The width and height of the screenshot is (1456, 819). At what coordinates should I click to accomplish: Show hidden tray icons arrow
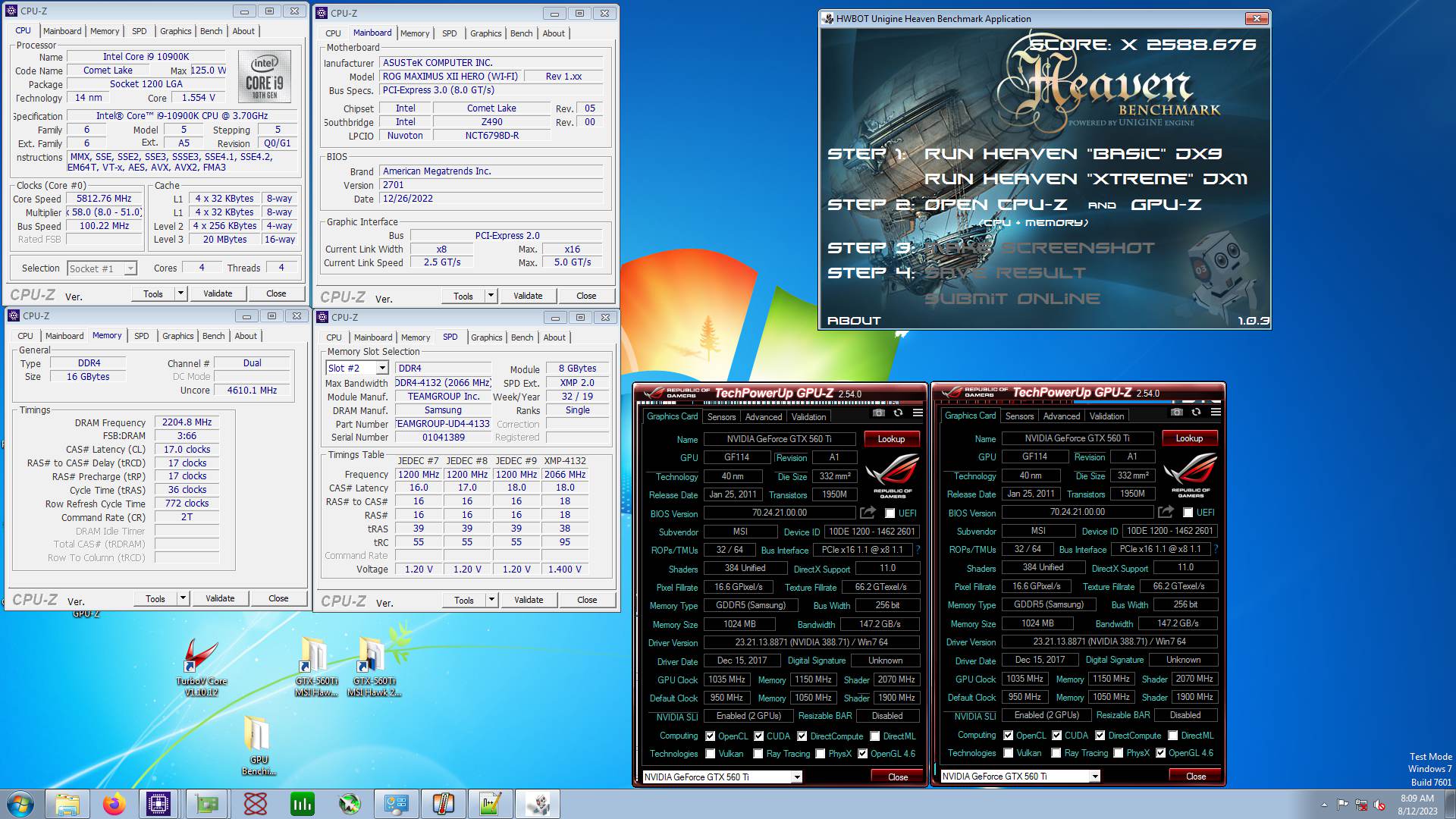tap(1324, 805)
